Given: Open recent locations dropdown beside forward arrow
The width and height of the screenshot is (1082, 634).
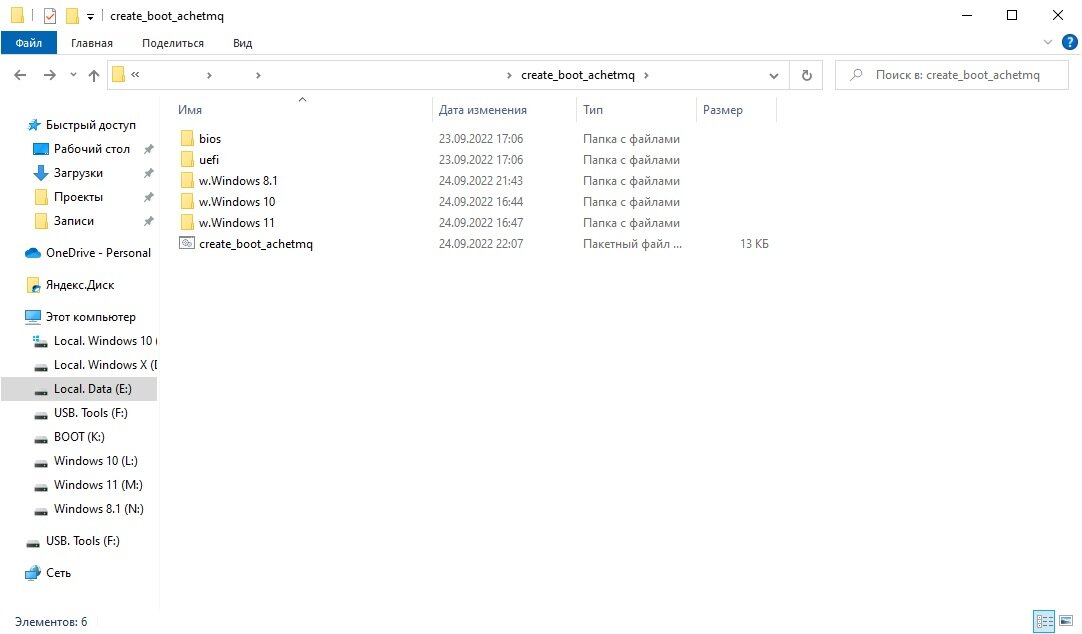Looking at the screenshot, I should pyautogui.click(x=73, y=75).
